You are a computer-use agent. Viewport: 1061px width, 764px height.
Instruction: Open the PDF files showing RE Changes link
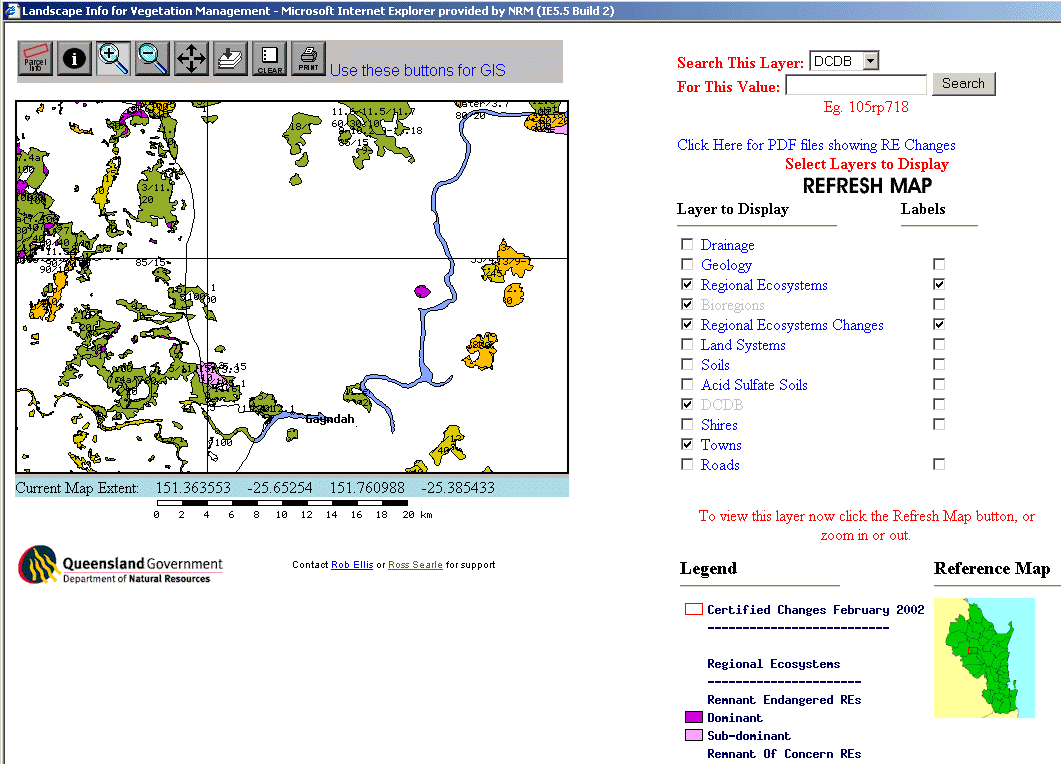click(x=816, y=145)
